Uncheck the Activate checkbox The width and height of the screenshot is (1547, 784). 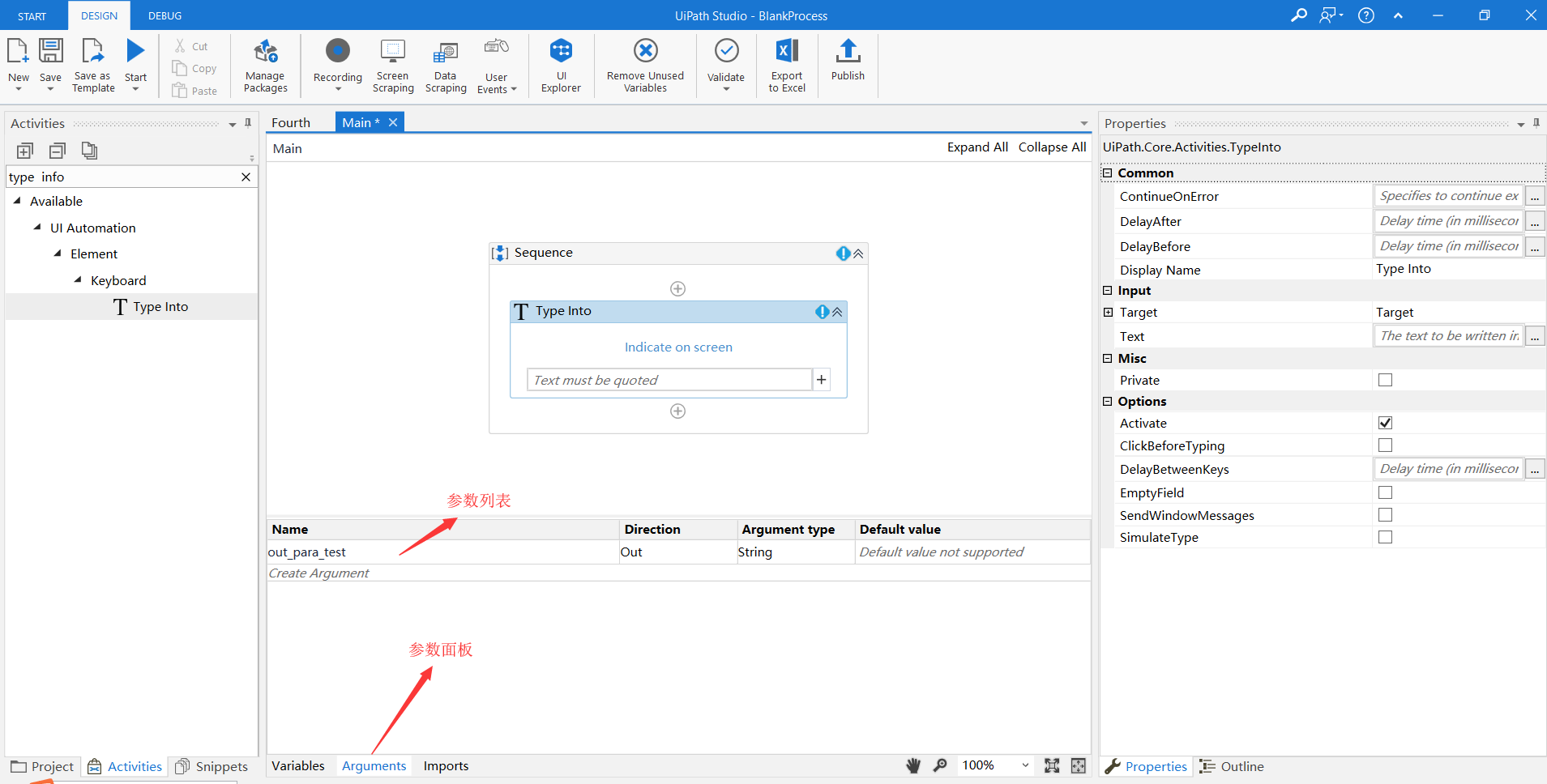tap(1386, 423)
